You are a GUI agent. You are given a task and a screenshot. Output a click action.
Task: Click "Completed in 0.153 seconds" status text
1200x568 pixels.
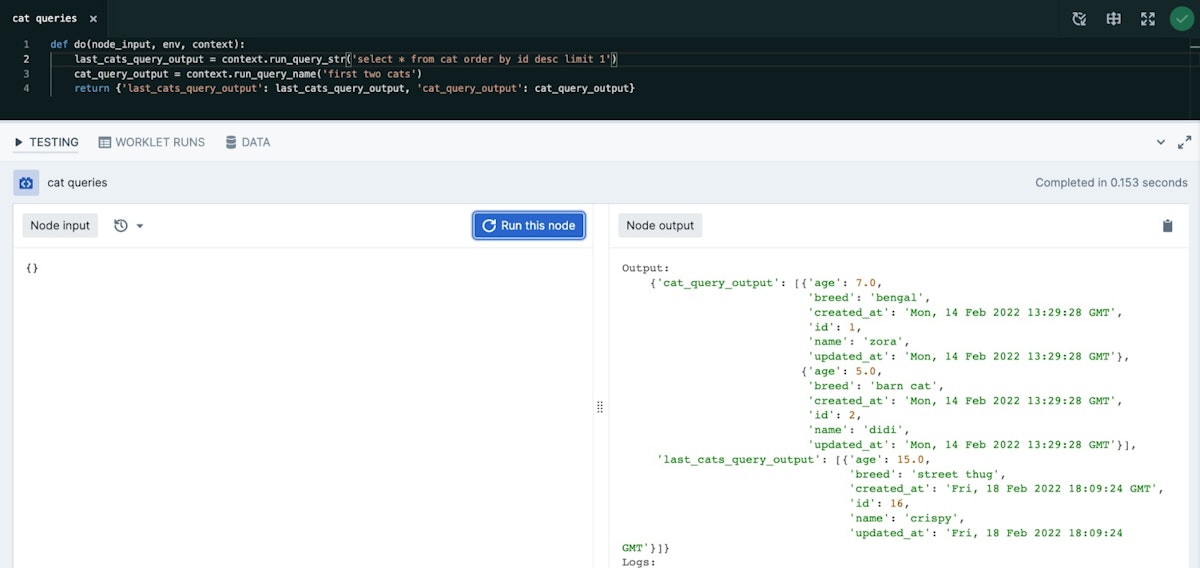1111,183
